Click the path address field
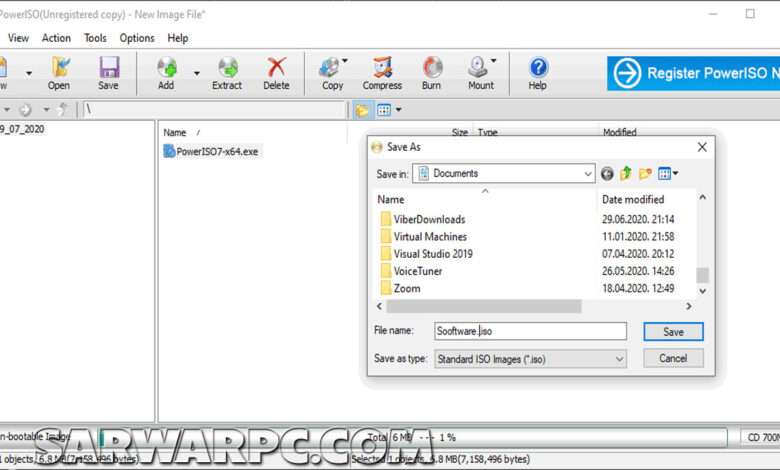 click(213, 109)
